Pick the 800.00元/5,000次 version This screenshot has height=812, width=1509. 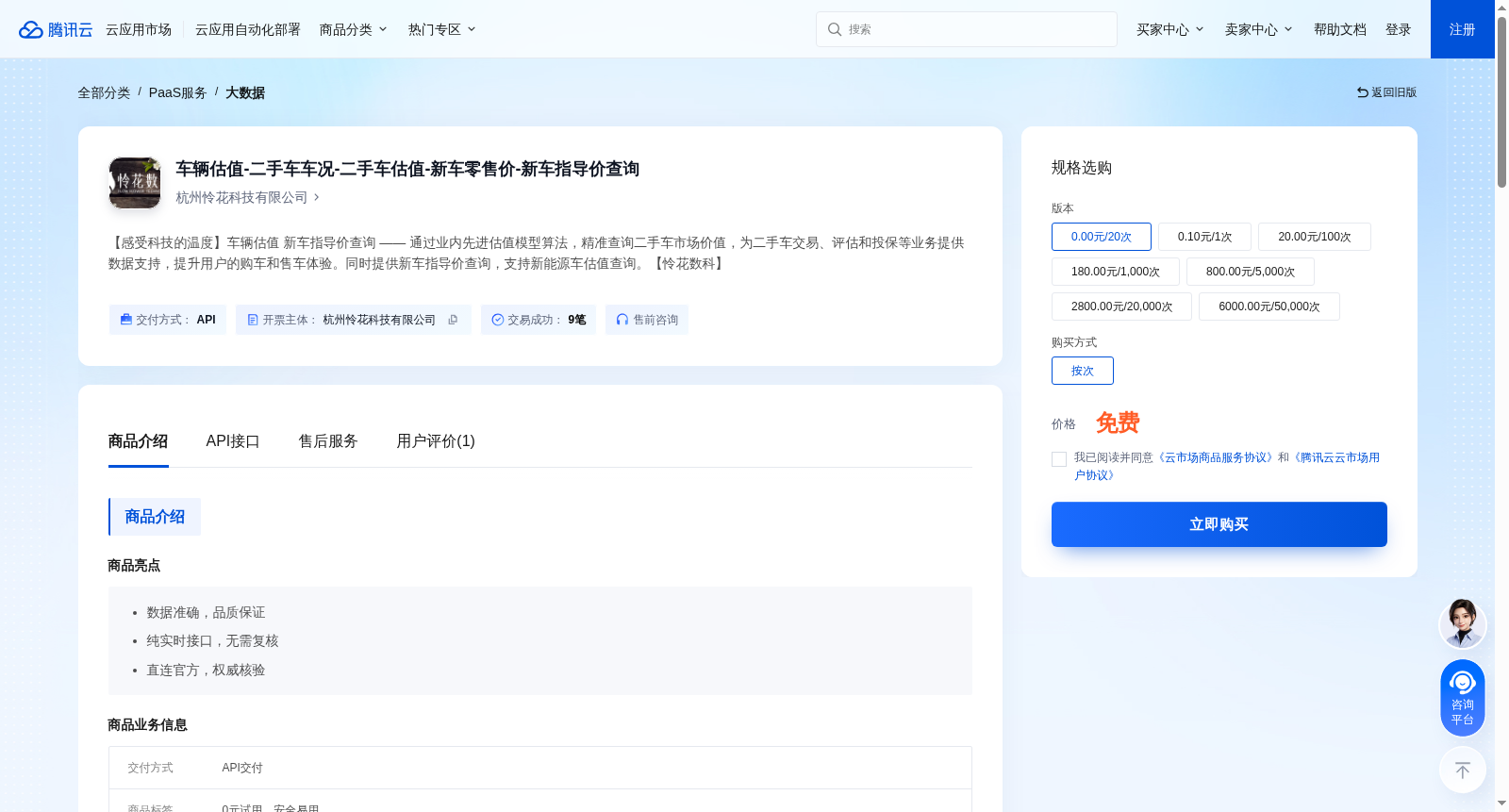(1251, 272)
